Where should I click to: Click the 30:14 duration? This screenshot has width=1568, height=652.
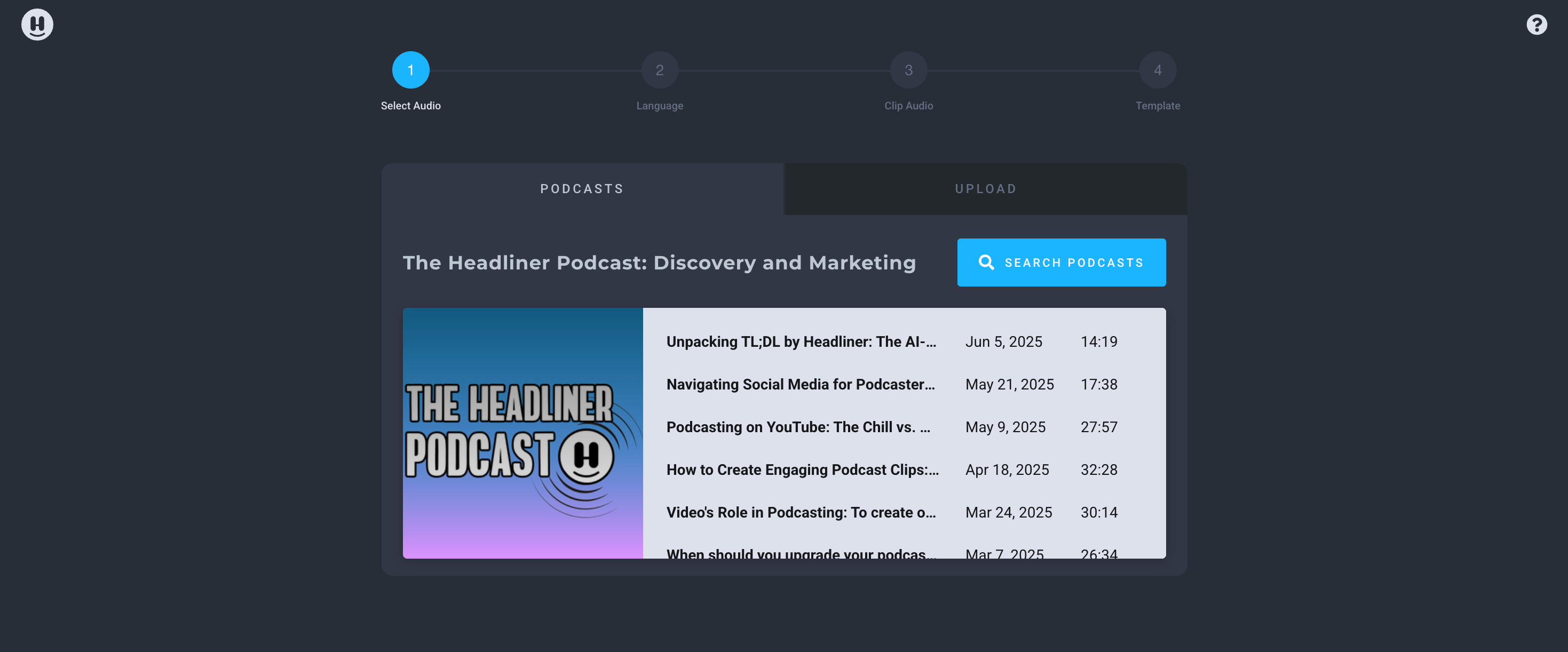(x=1099, y=512)
